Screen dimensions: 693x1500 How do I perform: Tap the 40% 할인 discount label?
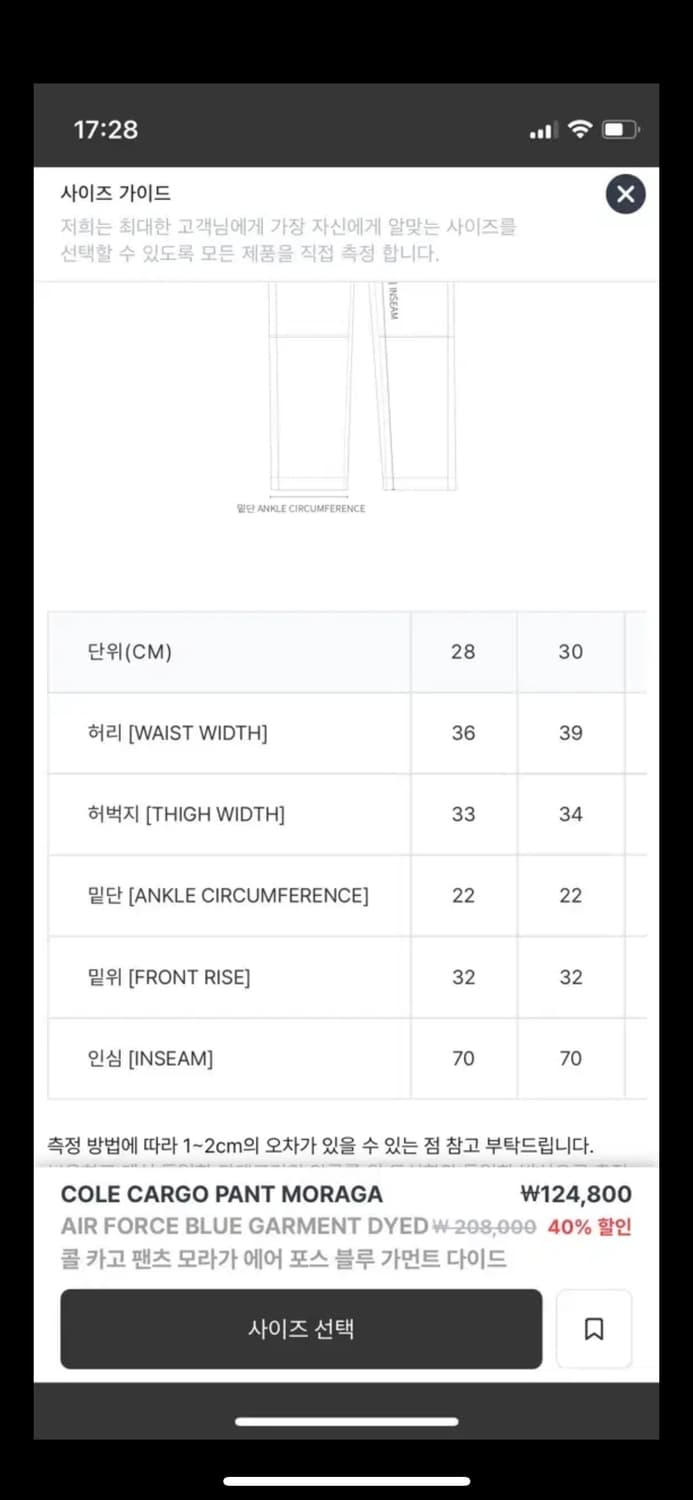(589, 1227)
